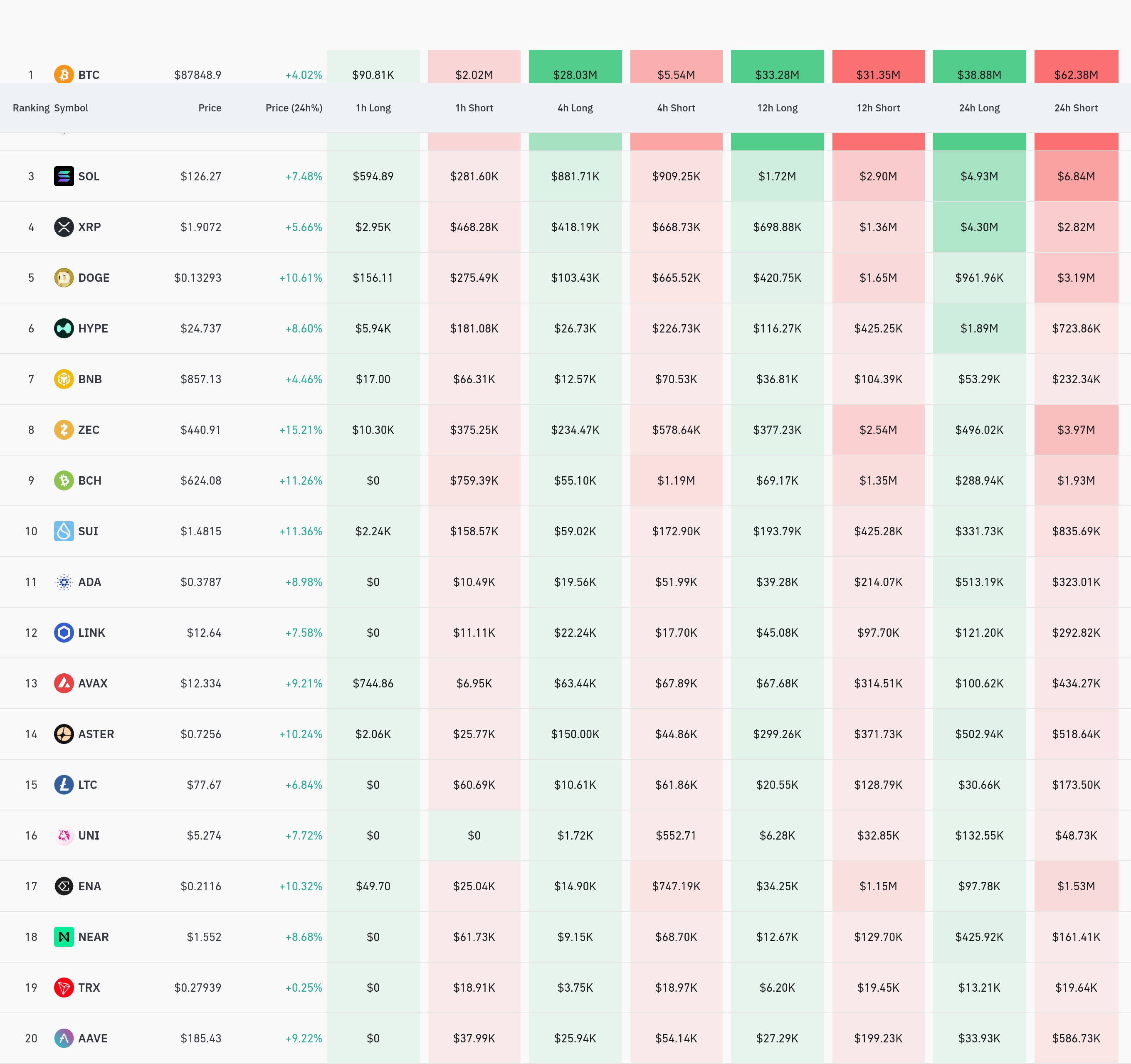Open the ASTER symbol link
1131x1064 pixels.
click(x=96, y=734)
